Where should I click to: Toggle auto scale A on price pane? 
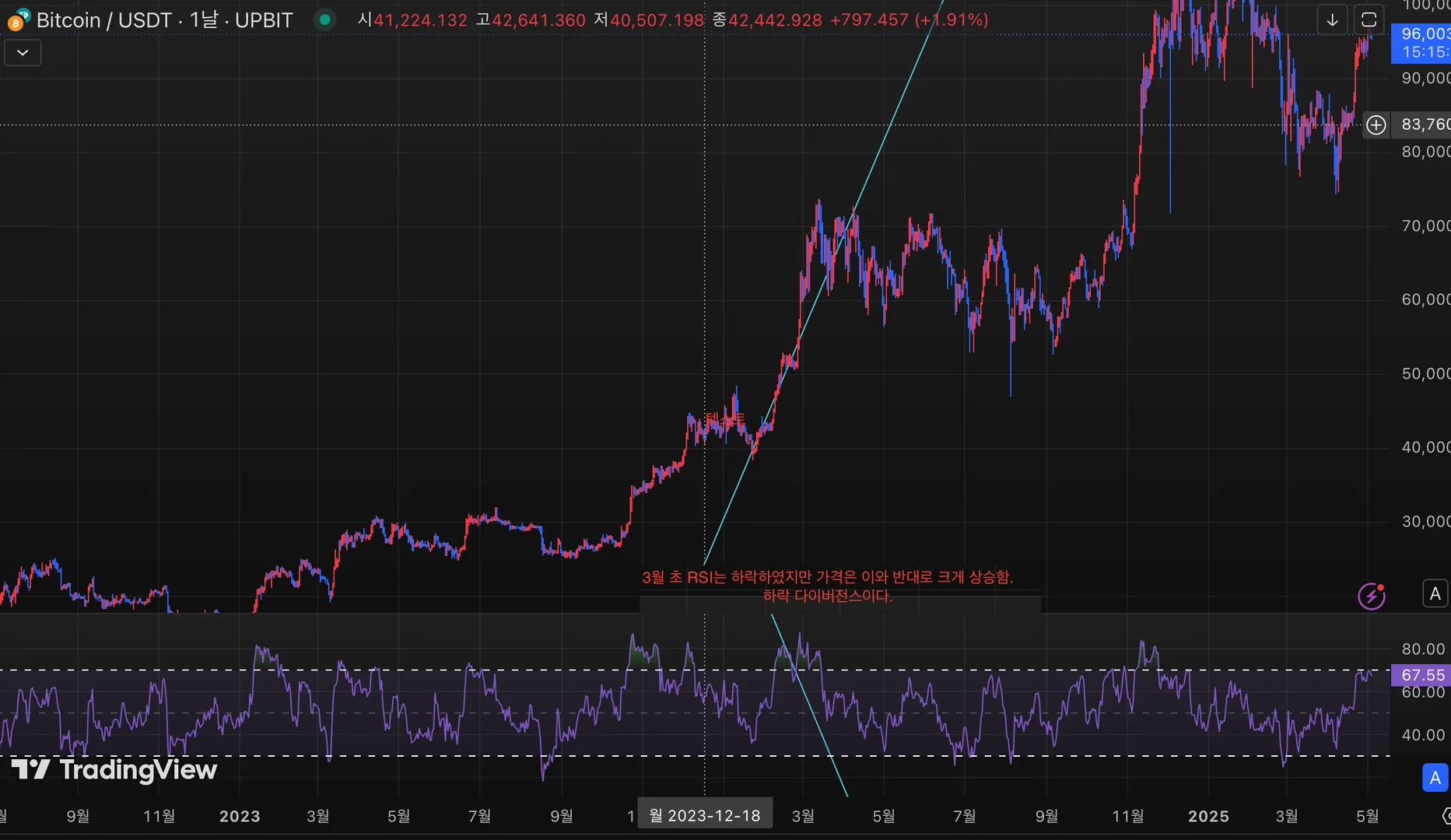(x=1435, y=593)
